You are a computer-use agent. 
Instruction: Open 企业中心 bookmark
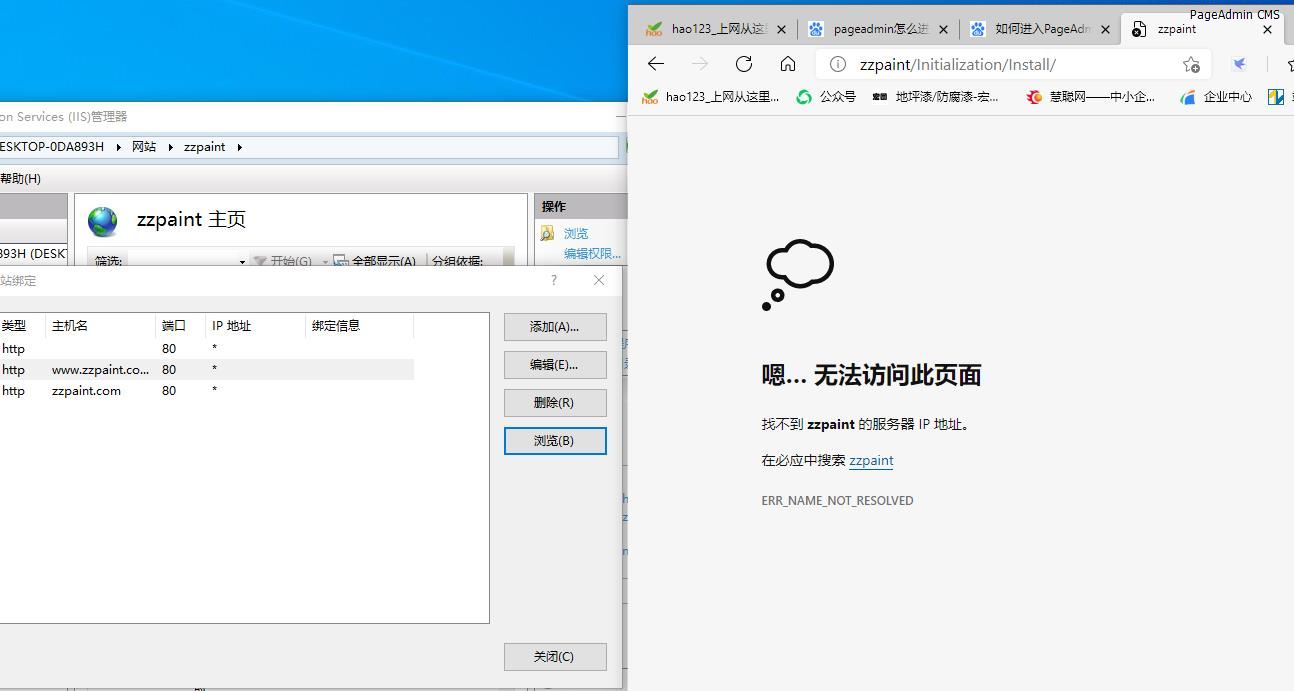(x=1216, y=97)
